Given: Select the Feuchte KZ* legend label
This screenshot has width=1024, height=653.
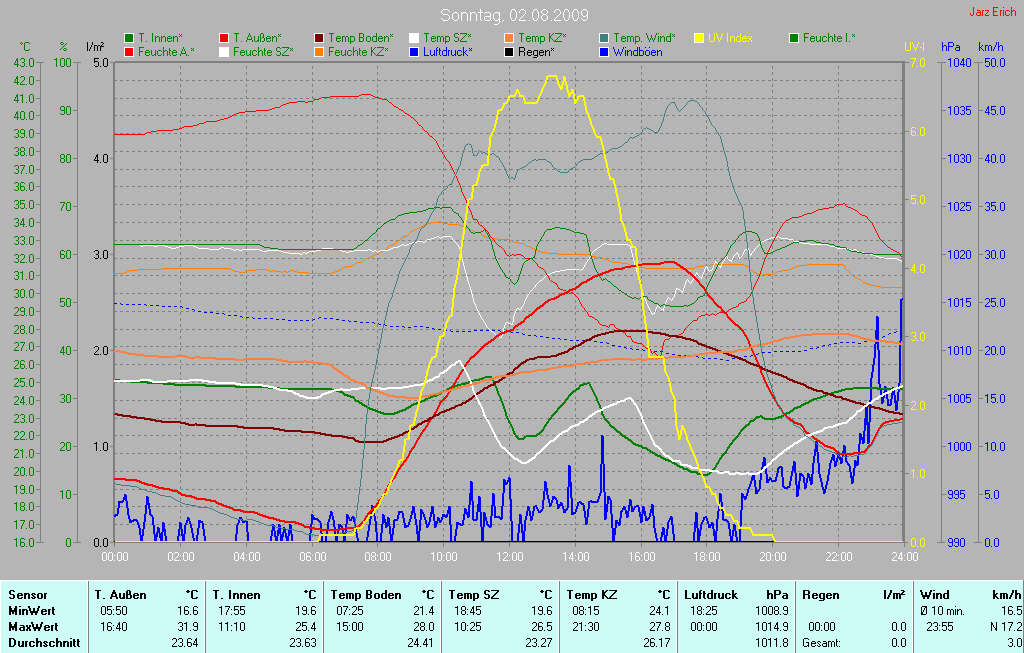Looking at the screenshot, I should coord(358,52).
